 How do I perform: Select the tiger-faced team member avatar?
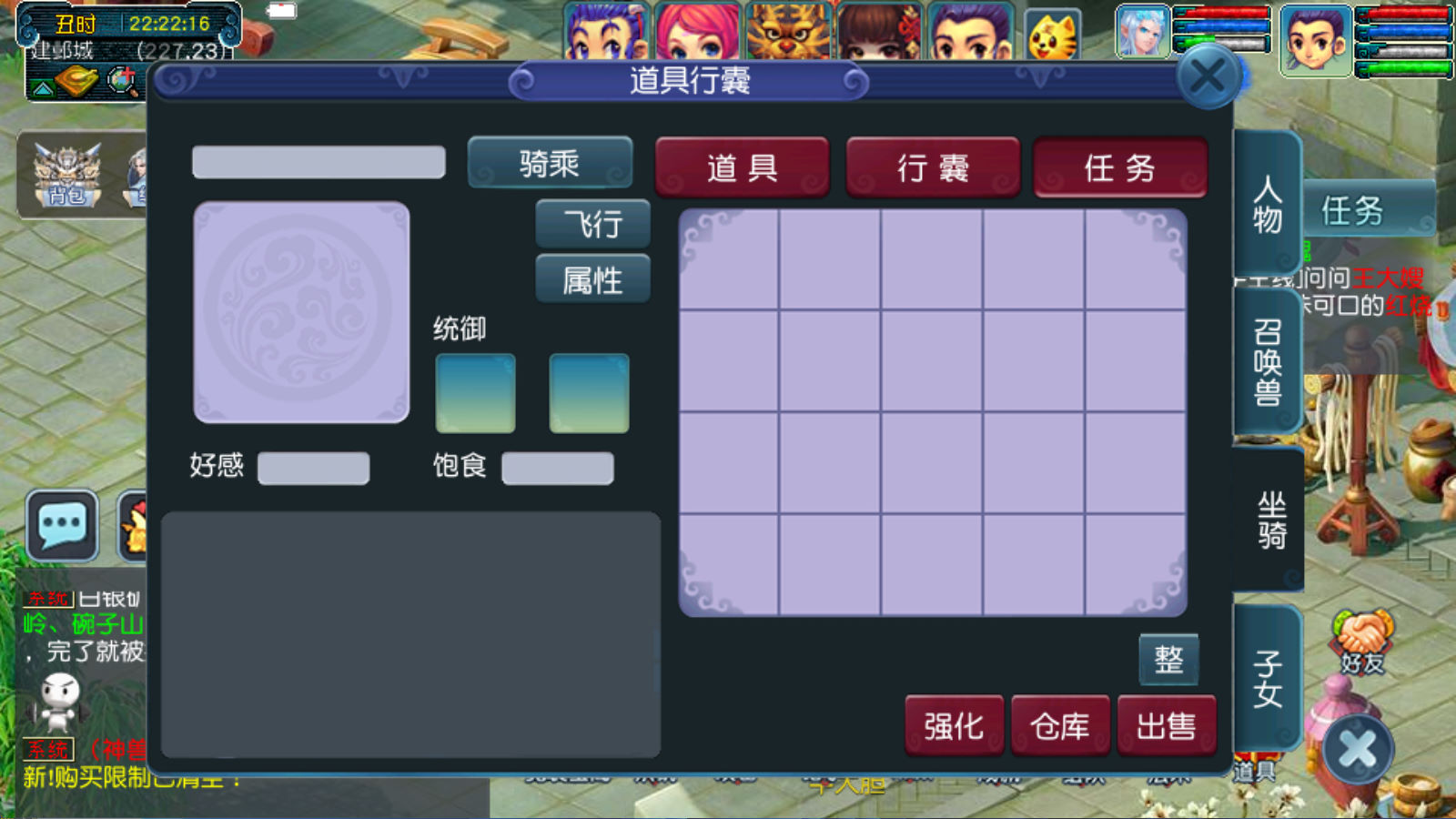coord(788,30)
